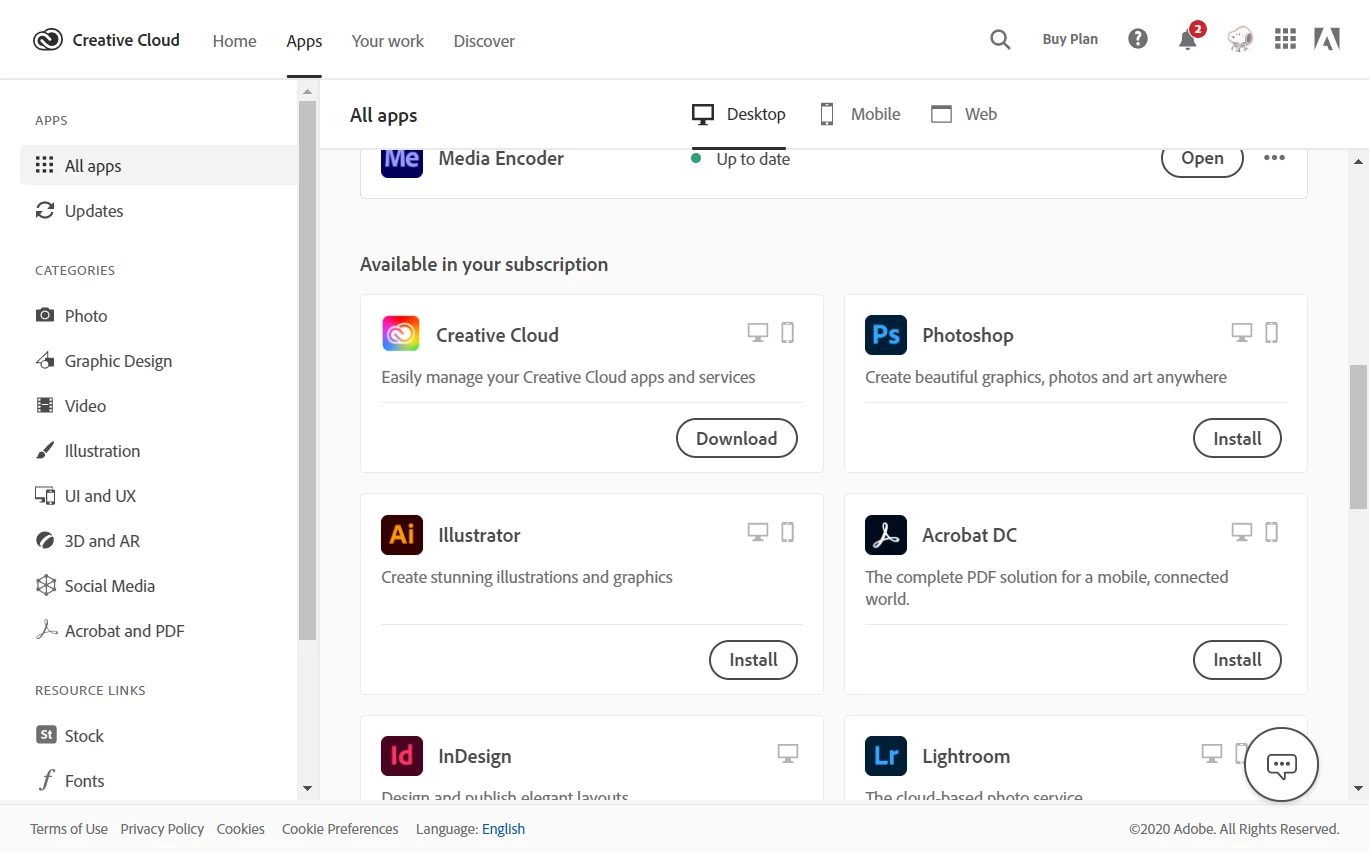Open the app switcher grid icon
1369x852 pixels.
point(1286,39)
